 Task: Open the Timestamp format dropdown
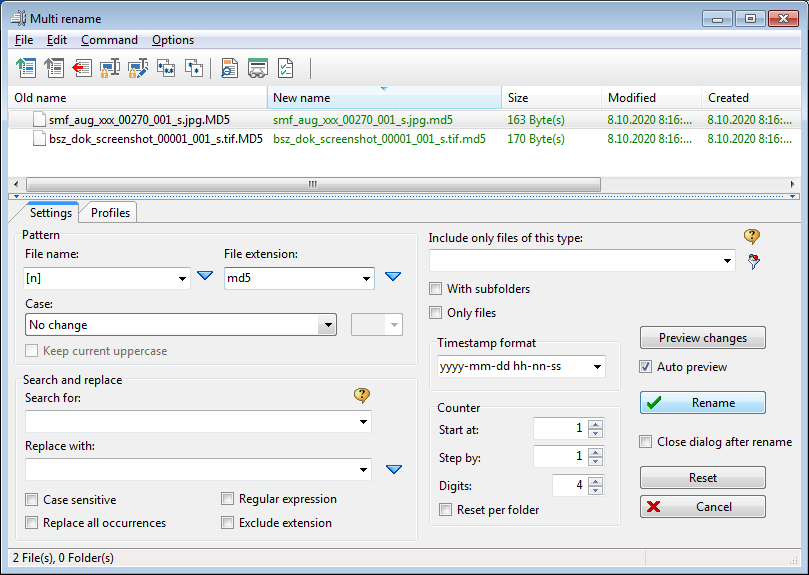click(597, 367)
